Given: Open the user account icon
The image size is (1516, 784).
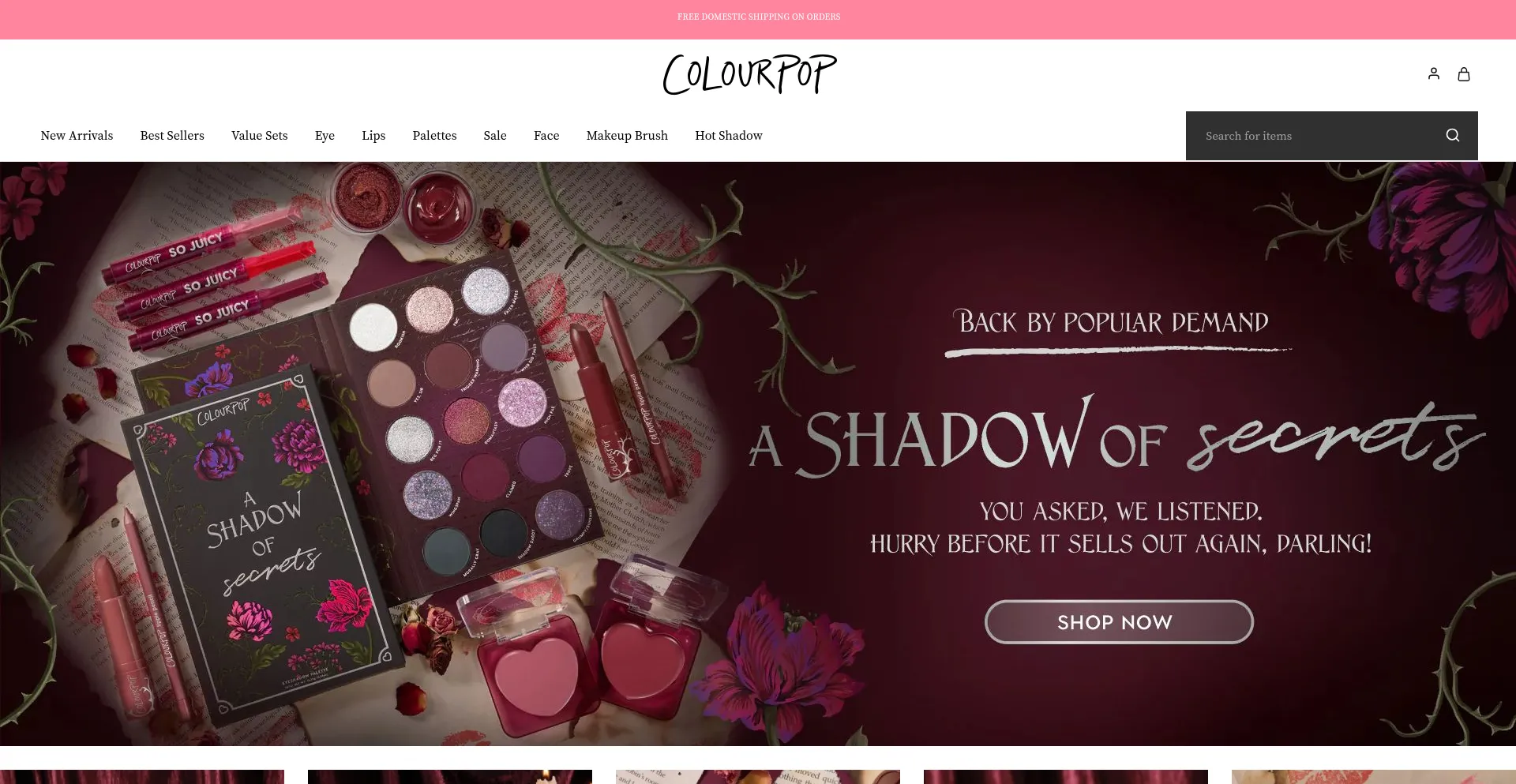Looking at the screenshot, I should coord(1434,73).
